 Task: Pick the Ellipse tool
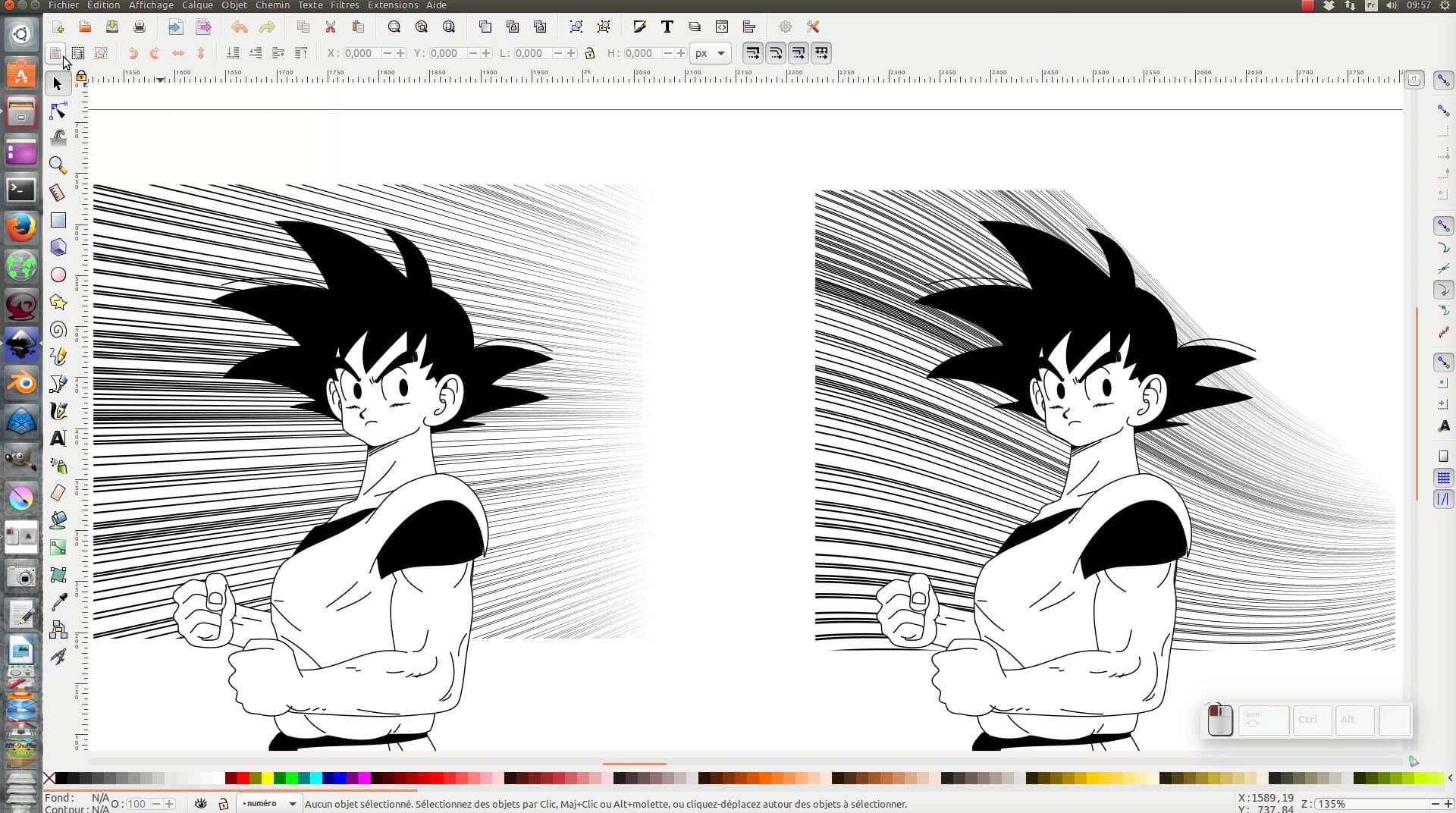[x=57, y=275]
